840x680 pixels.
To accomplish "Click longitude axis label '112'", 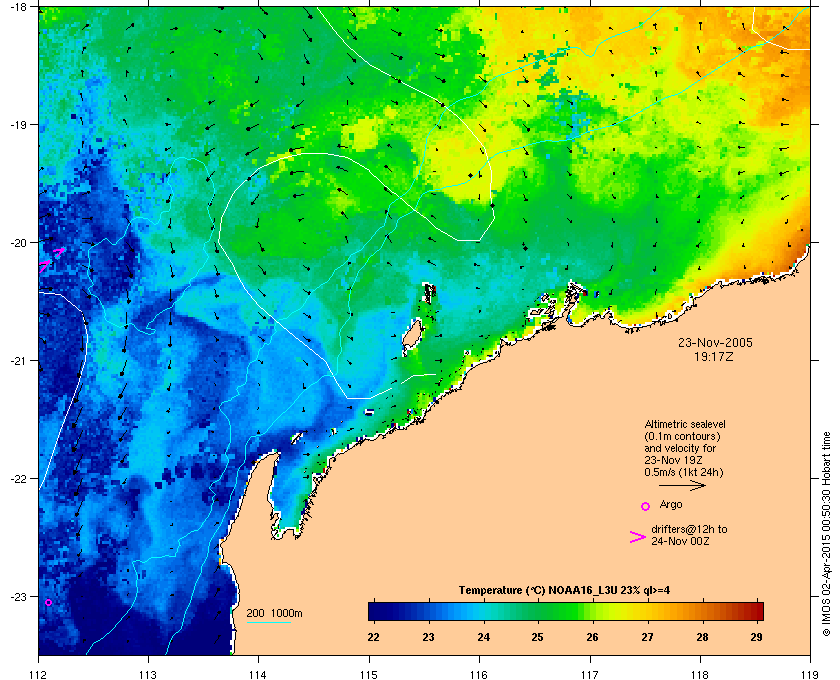I will [x=38, y=674].
